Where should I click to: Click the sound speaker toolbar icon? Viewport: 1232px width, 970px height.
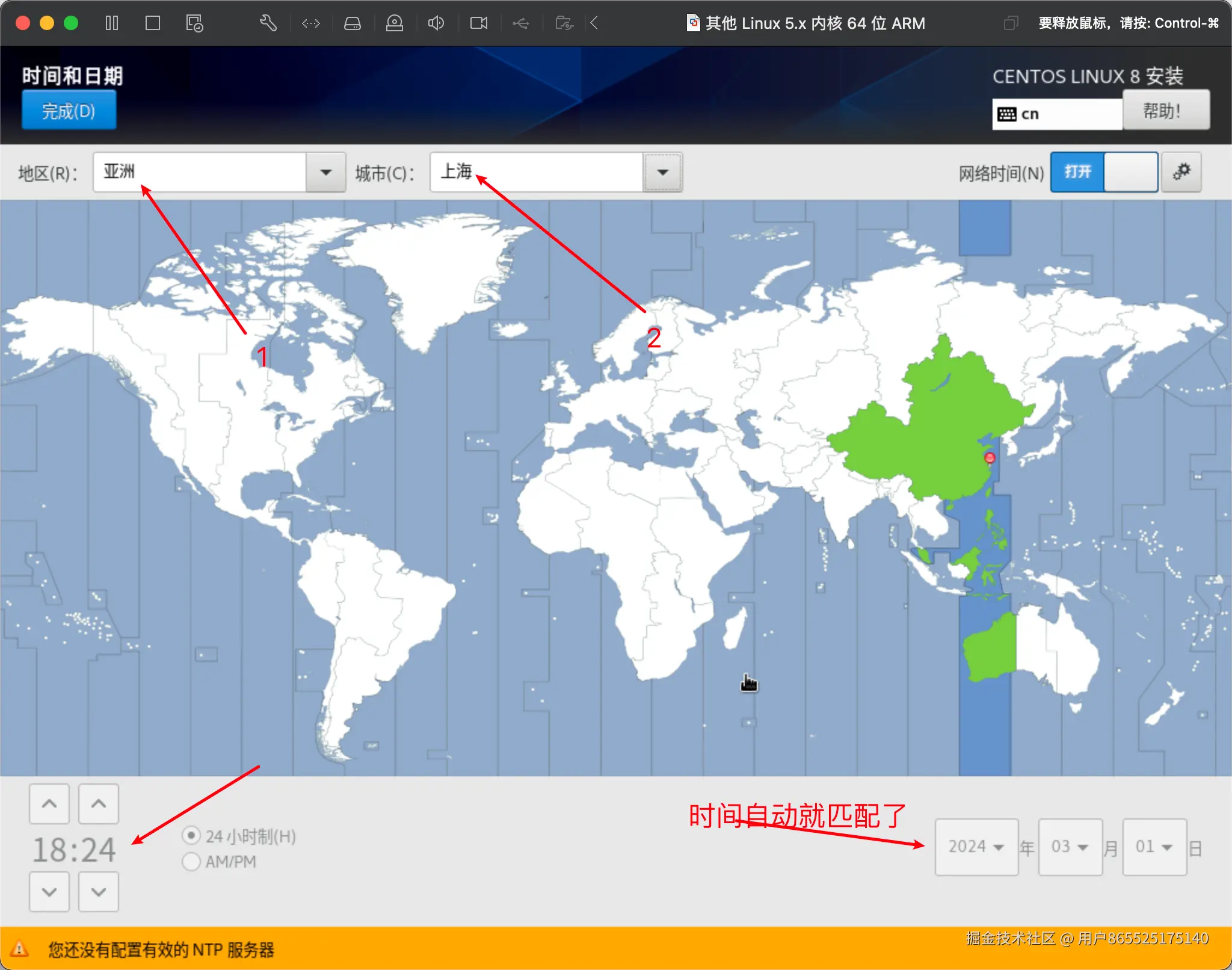click(437, 23)
